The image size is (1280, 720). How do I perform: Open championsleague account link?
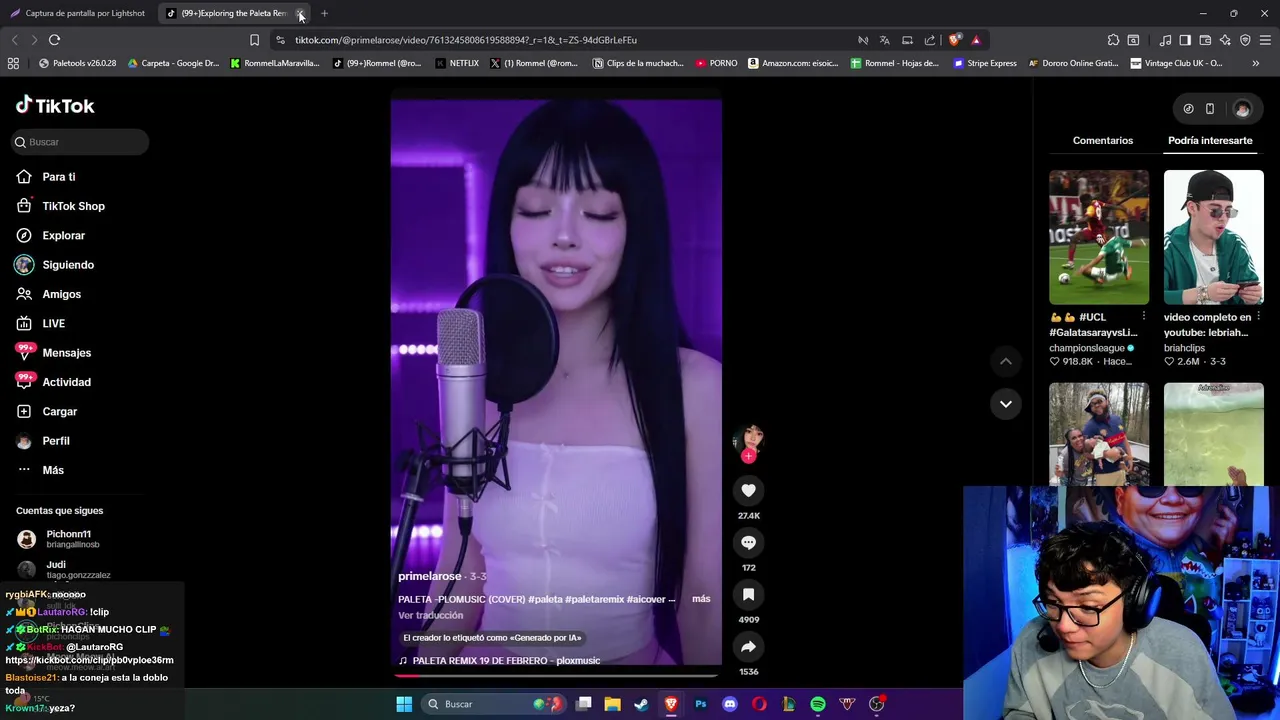tap(1087, 348)
